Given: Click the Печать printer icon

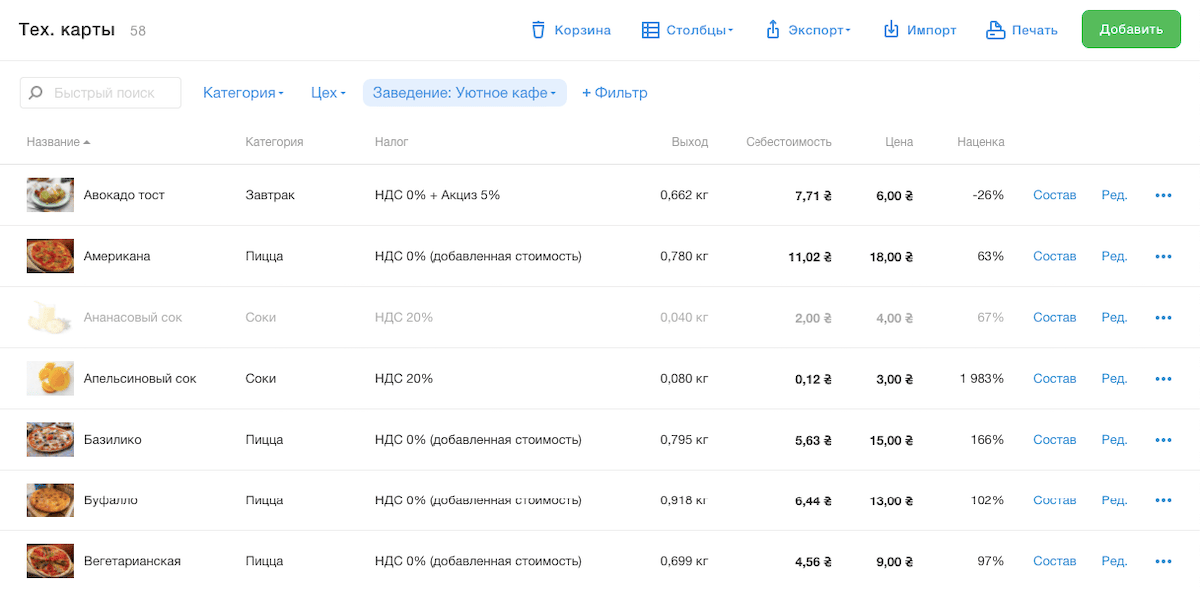Looking at the screenshot, I should tap(995, 30).
